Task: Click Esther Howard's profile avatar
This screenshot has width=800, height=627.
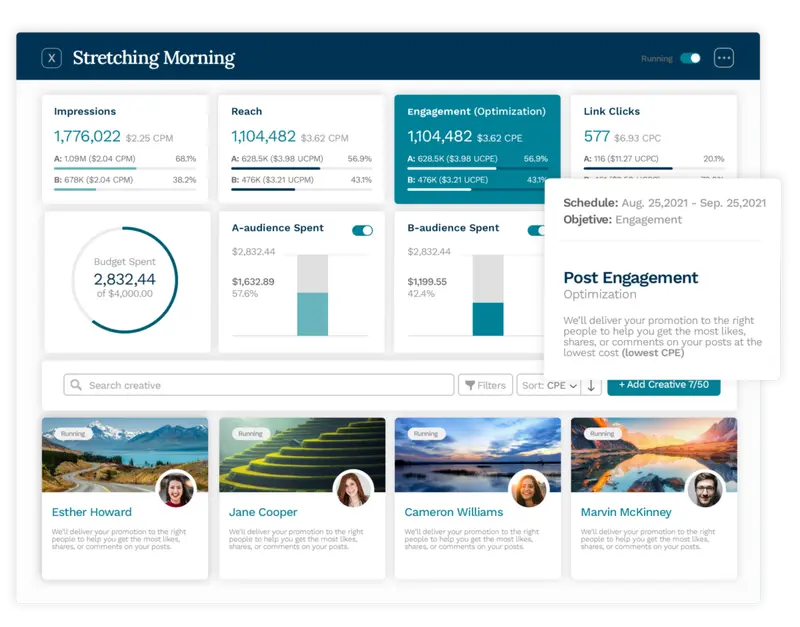Action: pos(177,489)
